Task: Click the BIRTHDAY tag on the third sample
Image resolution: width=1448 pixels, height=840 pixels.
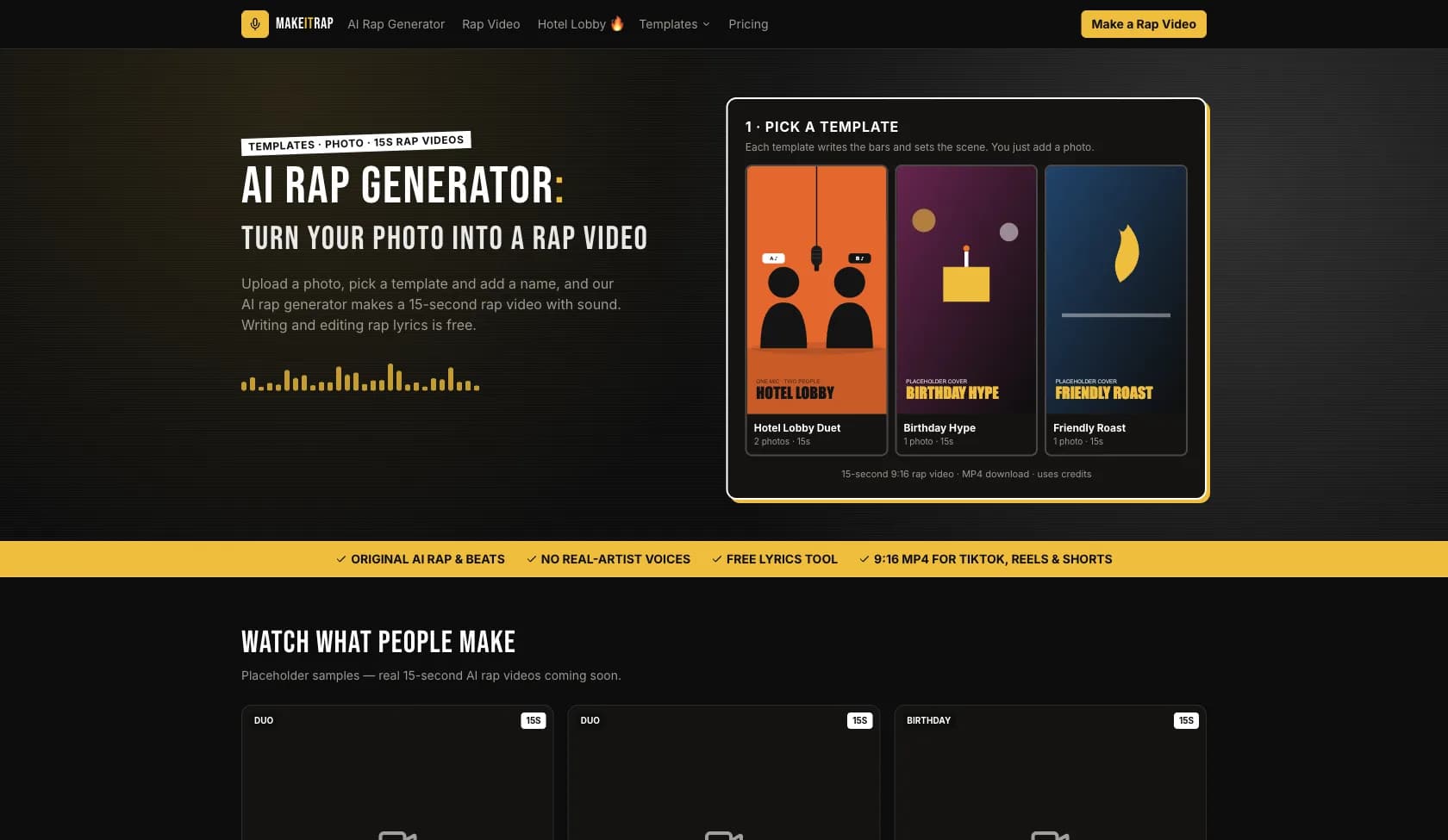Action: (928, 720)
